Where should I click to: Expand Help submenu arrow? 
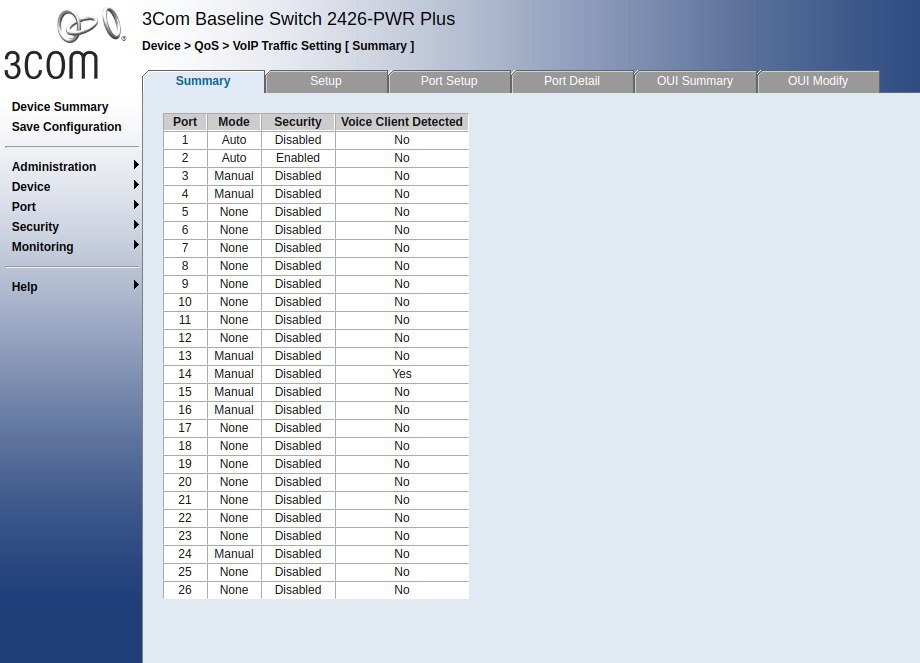click(136, 285)
